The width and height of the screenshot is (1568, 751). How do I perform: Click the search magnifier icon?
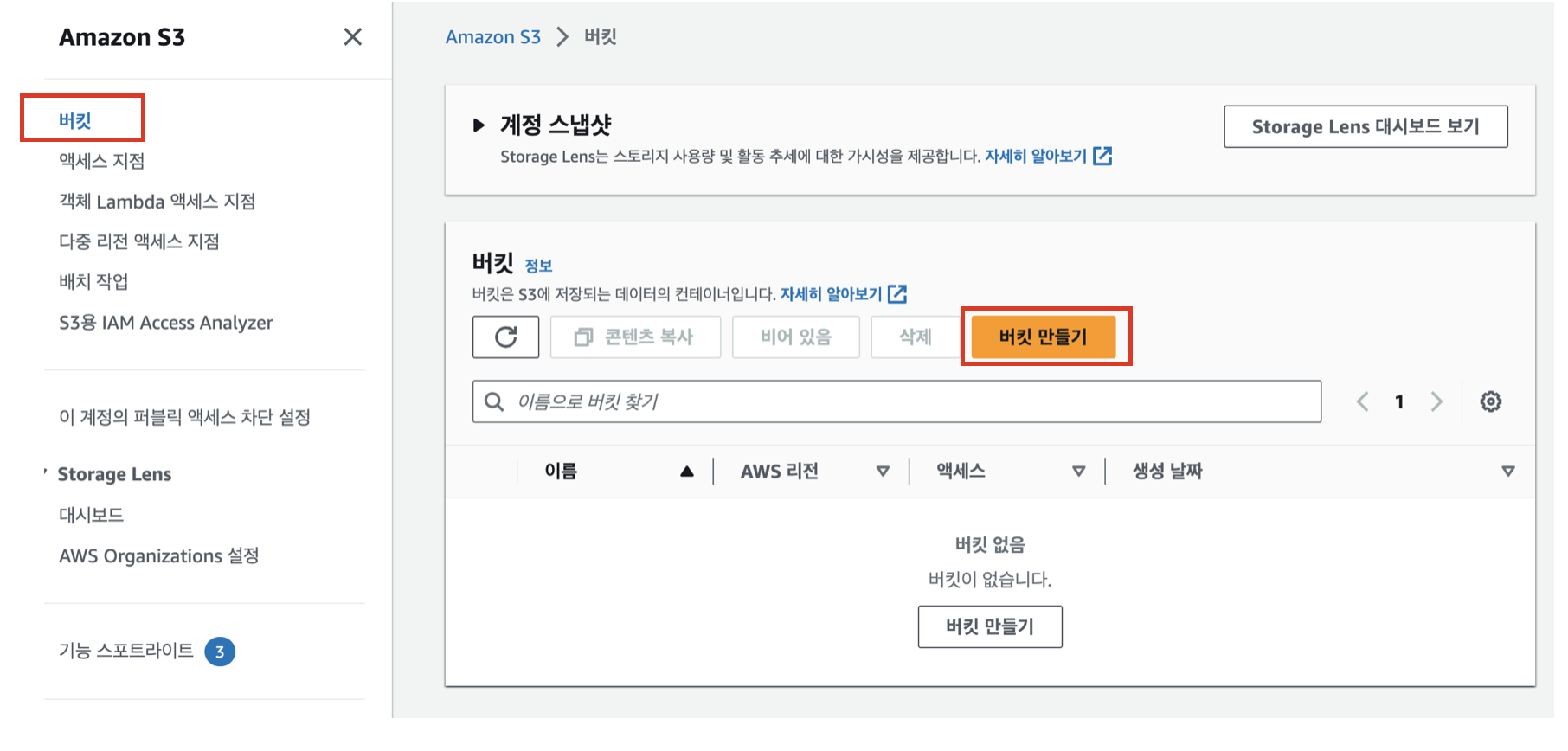click(494, 401)
